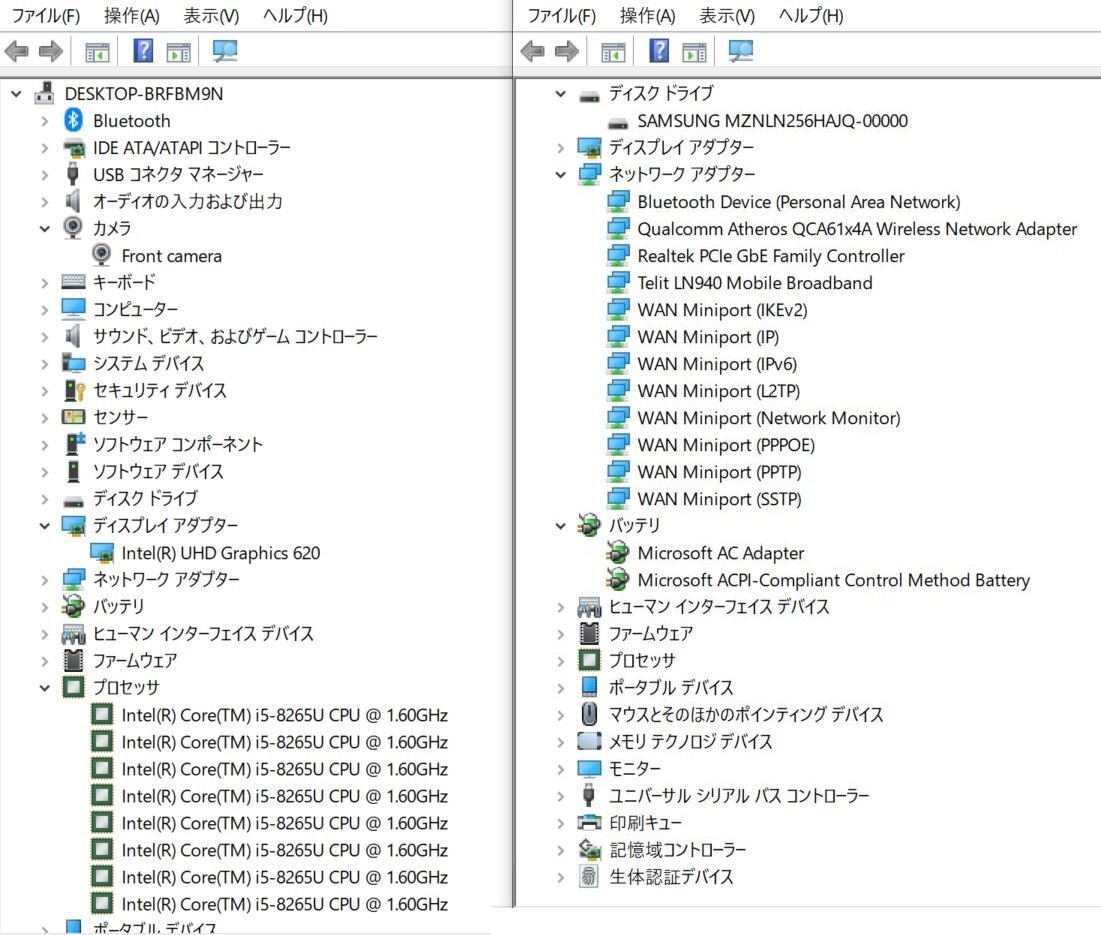Image resolution: width=1101 pixels, height=935 pixels.
Task: Click the USB コネクタ マネージャー plug icon
Action: tap(72, 173)
